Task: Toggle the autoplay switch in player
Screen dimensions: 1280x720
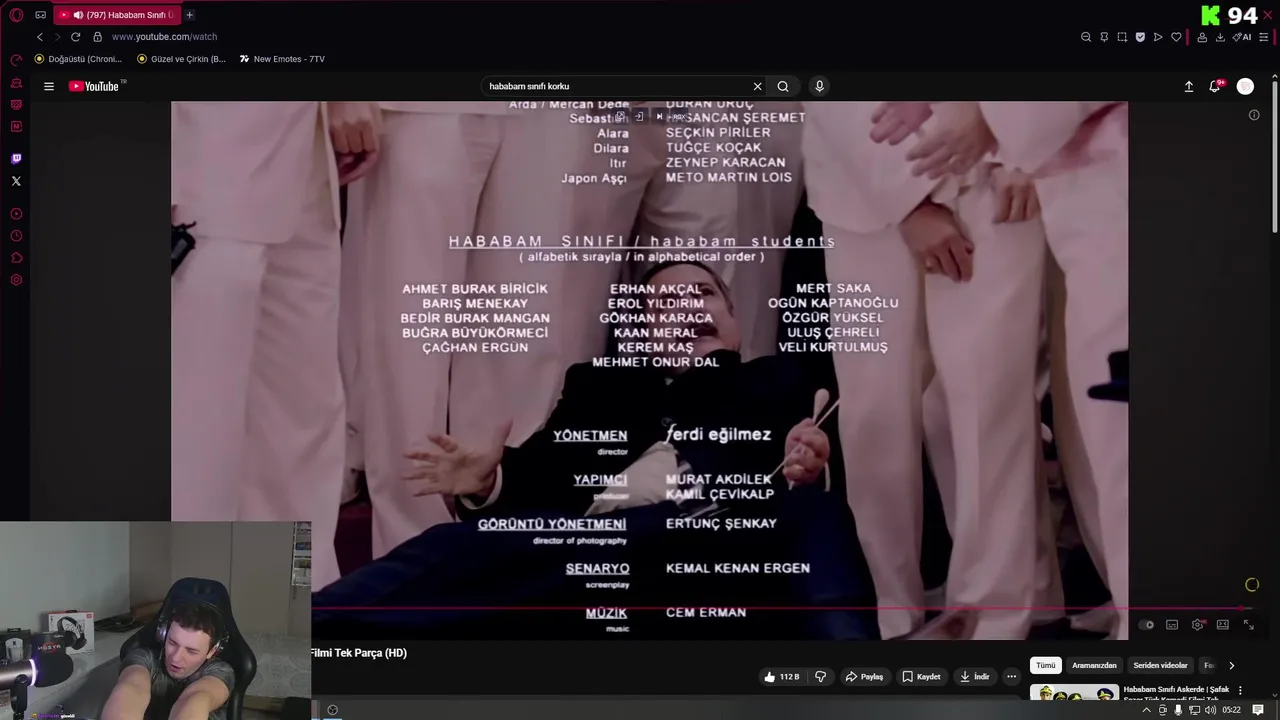Action: coord(1147,625)
